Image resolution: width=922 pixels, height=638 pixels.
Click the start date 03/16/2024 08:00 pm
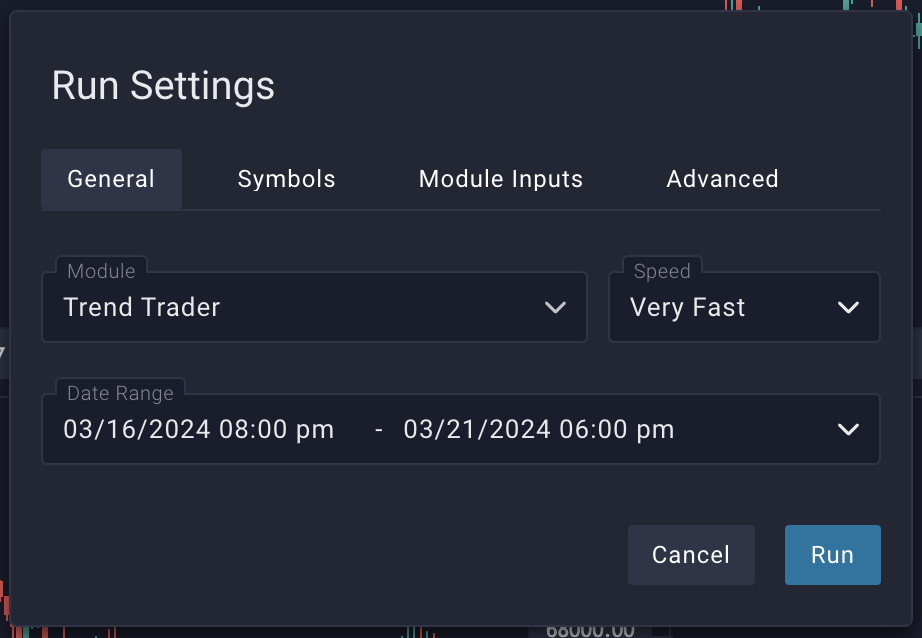pyautogui.click(x=199, y=430)
